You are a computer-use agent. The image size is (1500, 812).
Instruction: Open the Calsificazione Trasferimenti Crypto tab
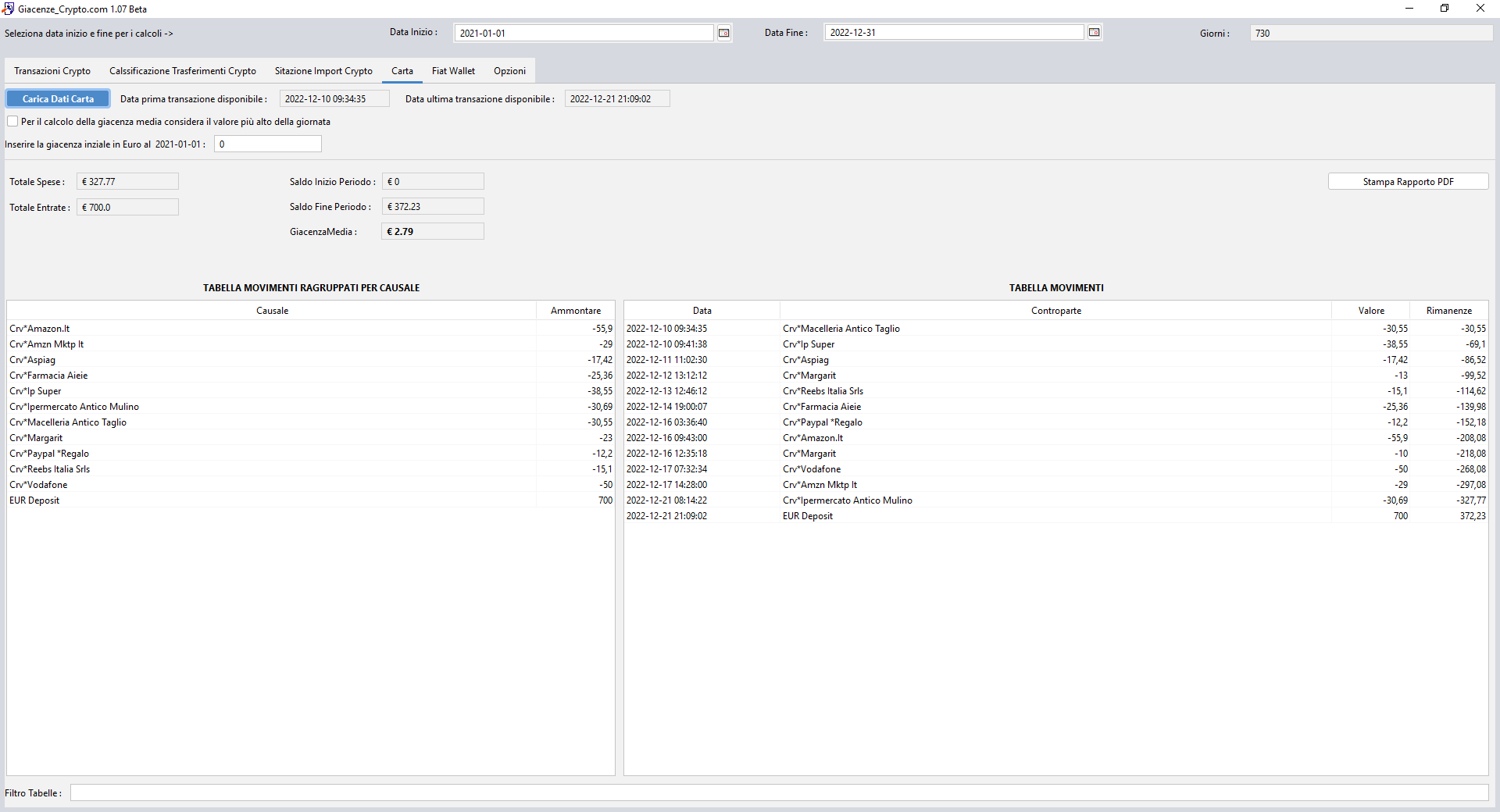(x=182, y=70)
